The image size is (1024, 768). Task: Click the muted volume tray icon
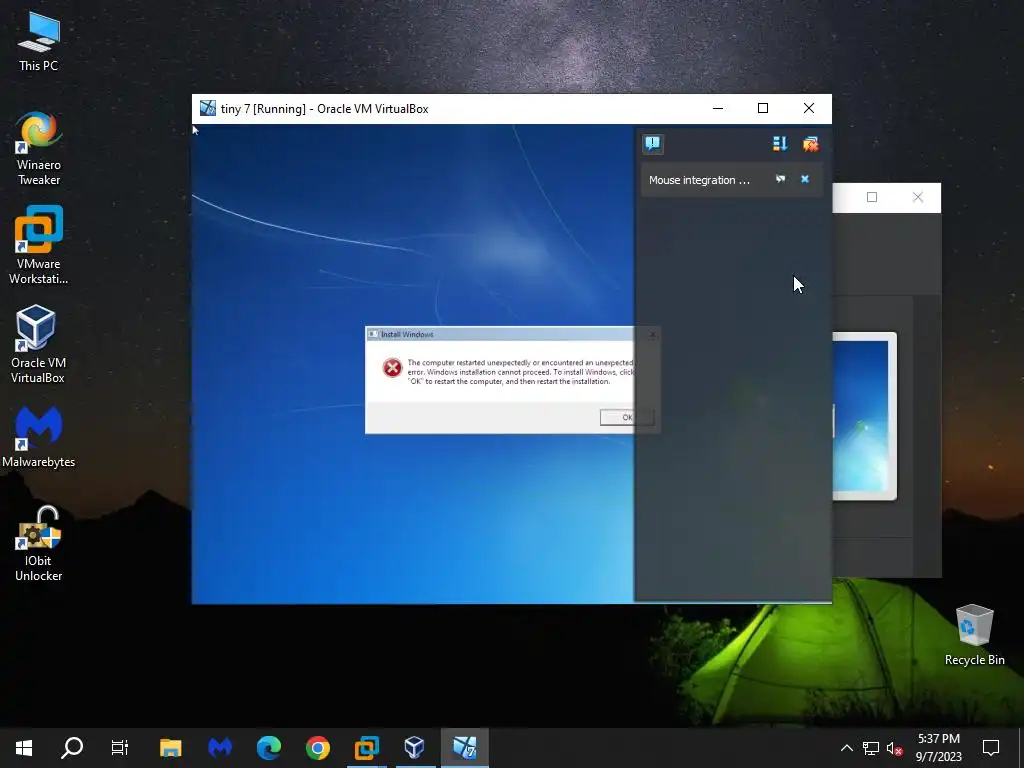click(895, 748)
